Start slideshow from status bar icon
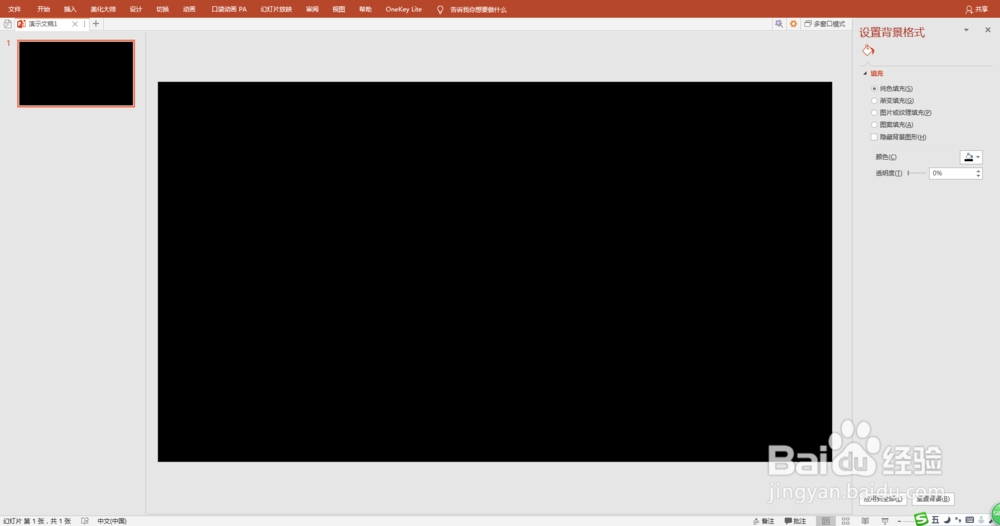The image size is (1000, 526). 885,521
